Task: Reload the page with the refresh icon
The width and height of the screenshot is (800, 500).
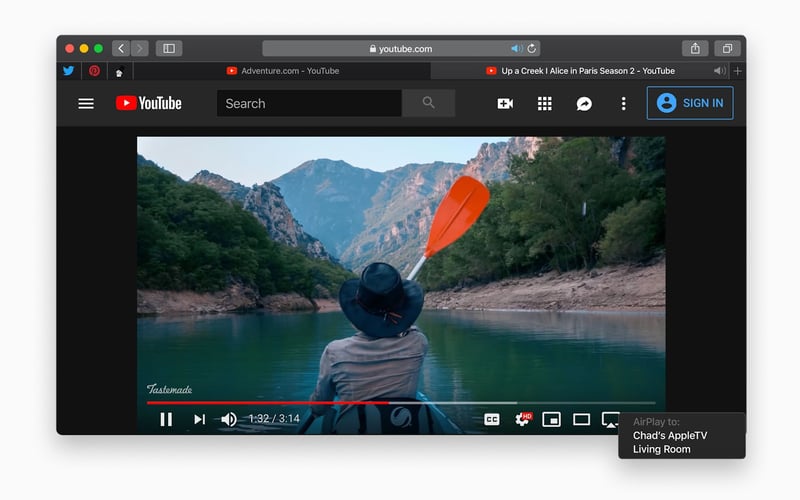Action: [x=532, y=48]
